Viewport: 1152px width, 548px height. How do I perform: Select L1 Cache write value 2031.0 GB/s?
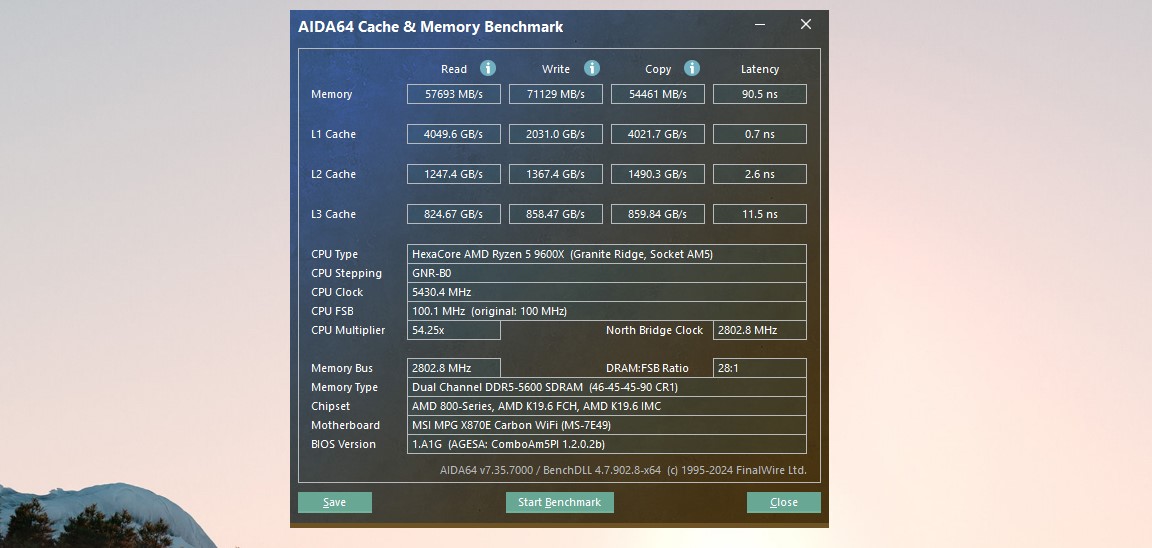point(555,134)
